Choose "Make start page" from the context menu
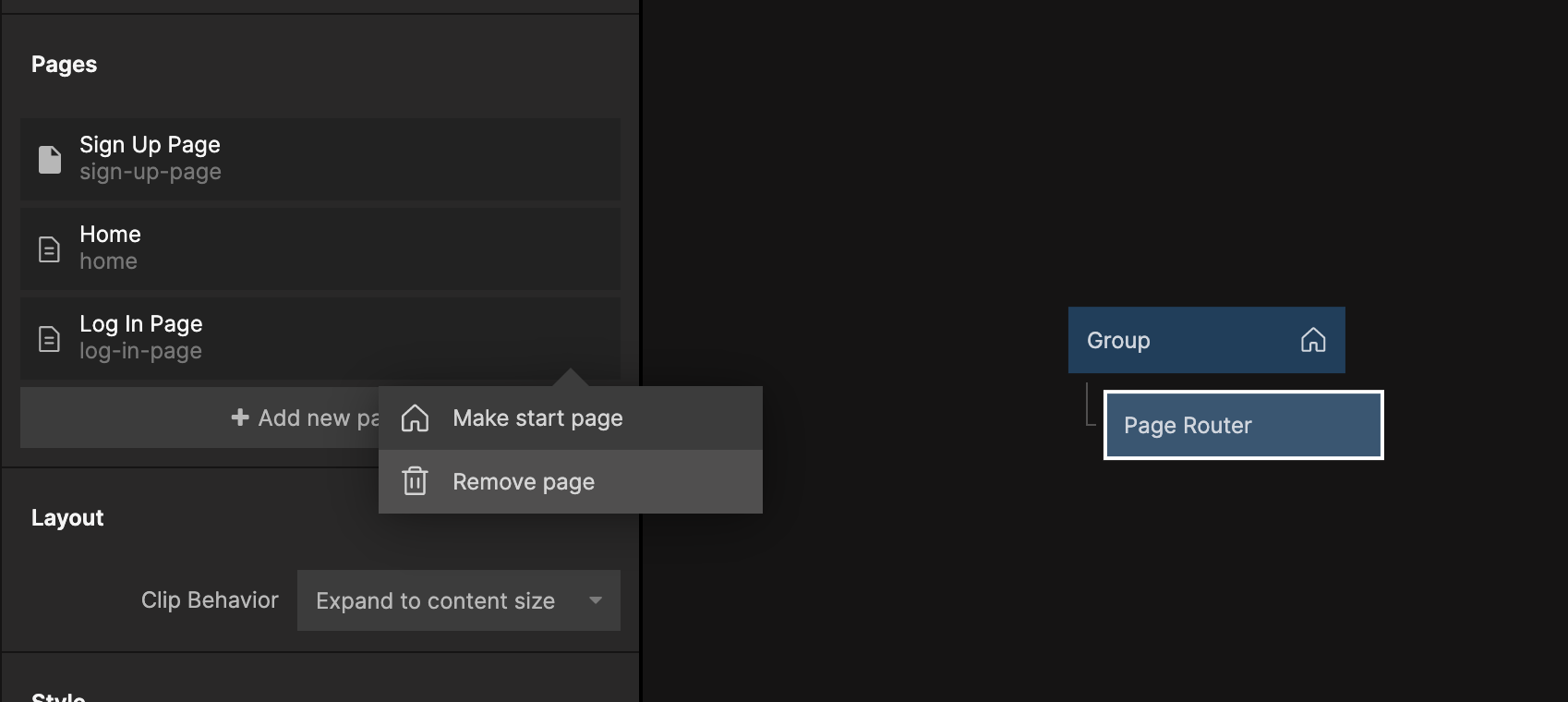The height and width of the screenshot is (702, 1568). point(537,418)
